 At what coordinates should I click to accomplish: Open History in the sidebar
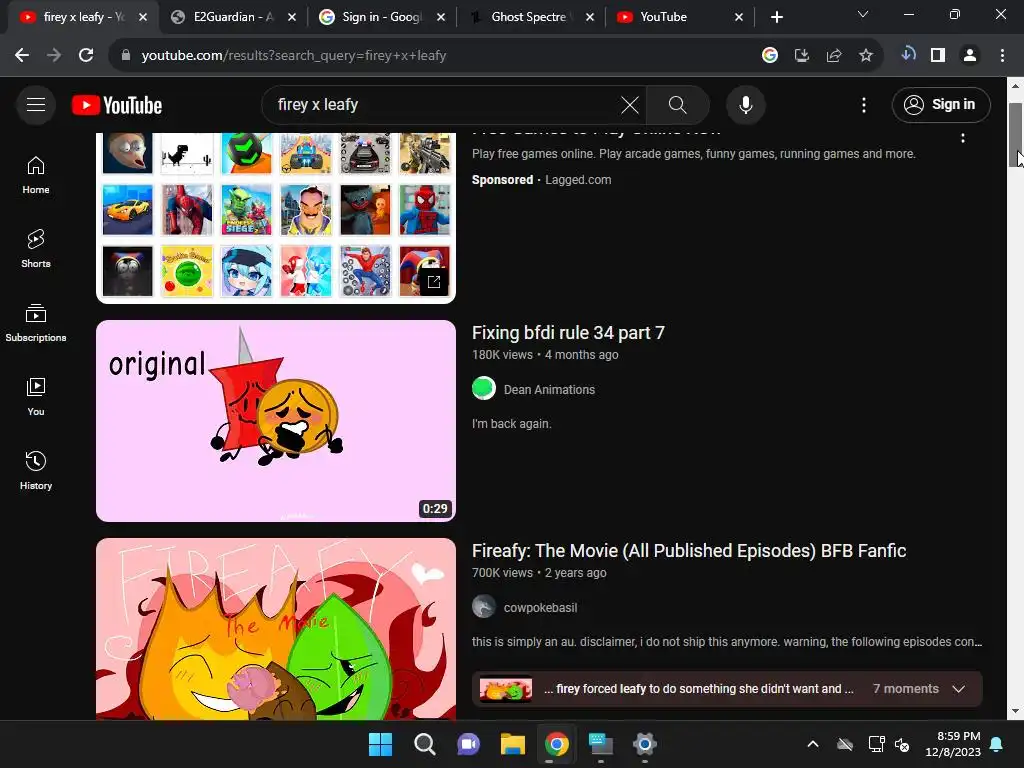click(36, 470)
